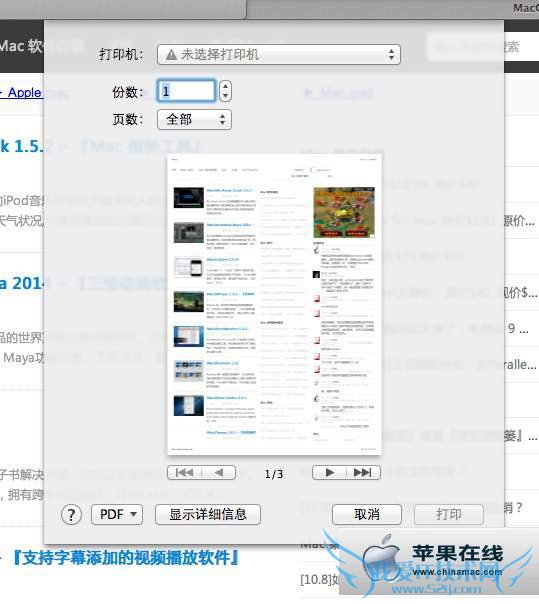Viewport: 539px width, 604px height.
Task: Jump to last preview page
Action: pyautogui.click(x=363, y=472)
